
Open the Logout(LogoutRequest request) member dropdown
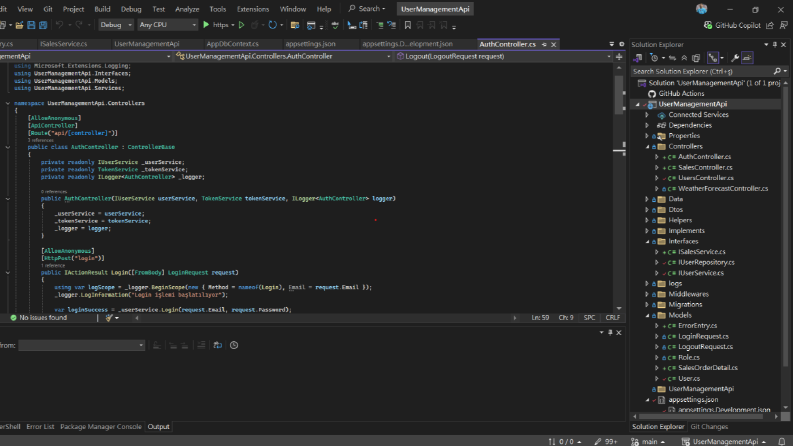point(503,57)
